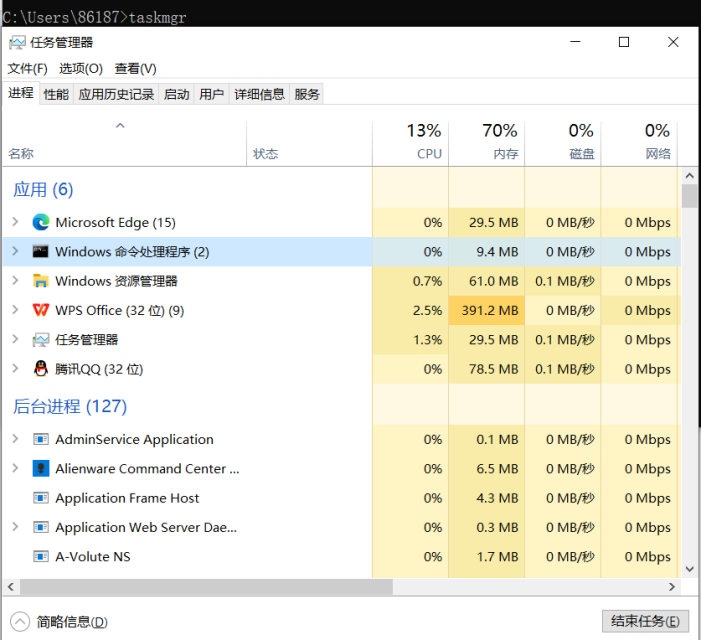The image size is (701, 640).
Task: Click the taskmgr command line in console
Action: (94, 17)
